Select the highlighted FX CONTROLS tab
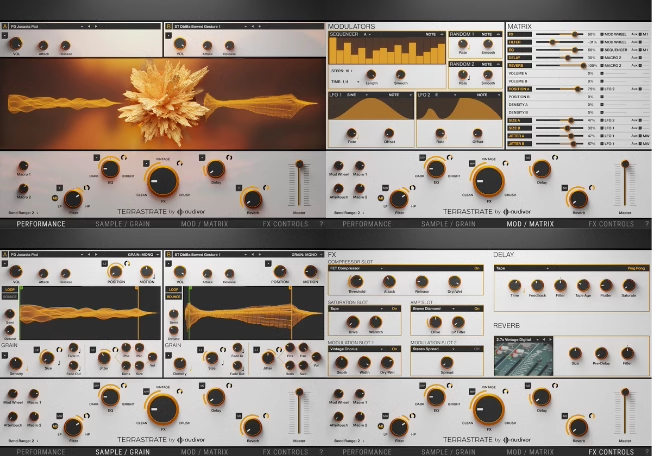Viewport: 652px width, 457px height. pos(611,452)
